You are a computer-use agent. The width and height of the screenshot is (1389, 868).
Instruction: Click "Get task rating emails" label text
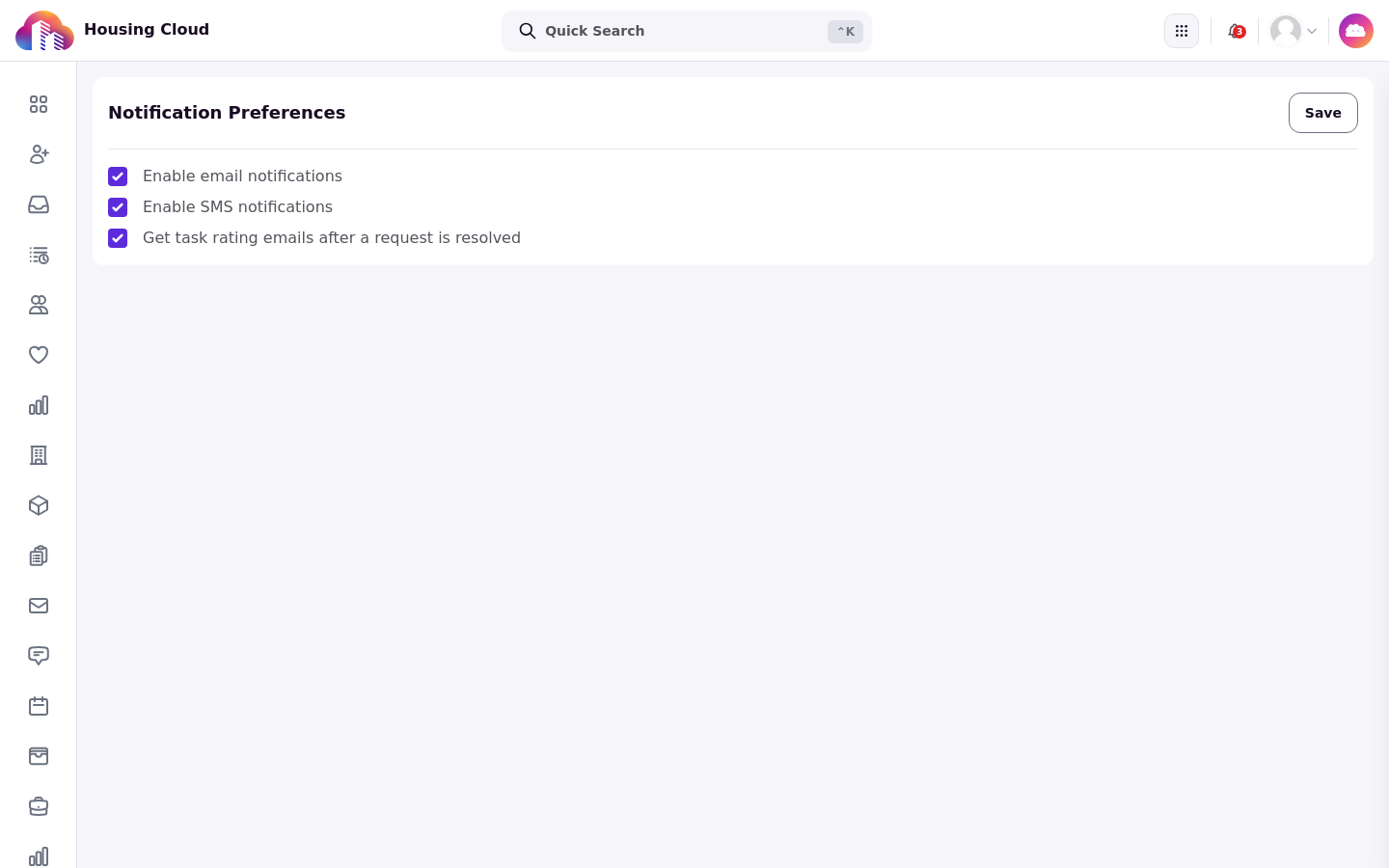click(332, 238)
